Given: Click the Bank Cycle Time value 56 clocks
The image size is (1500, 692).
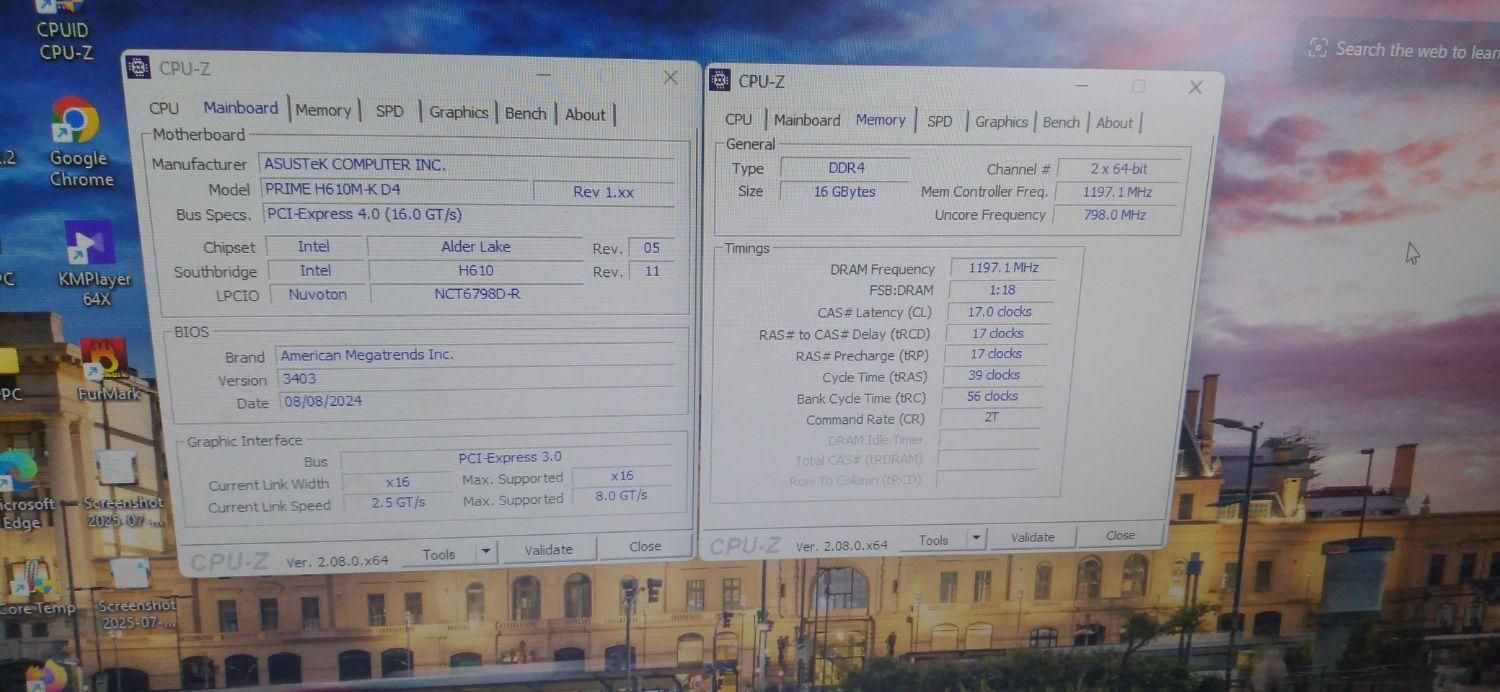Looking at the screenshot, I should click(x=992, y=396).
